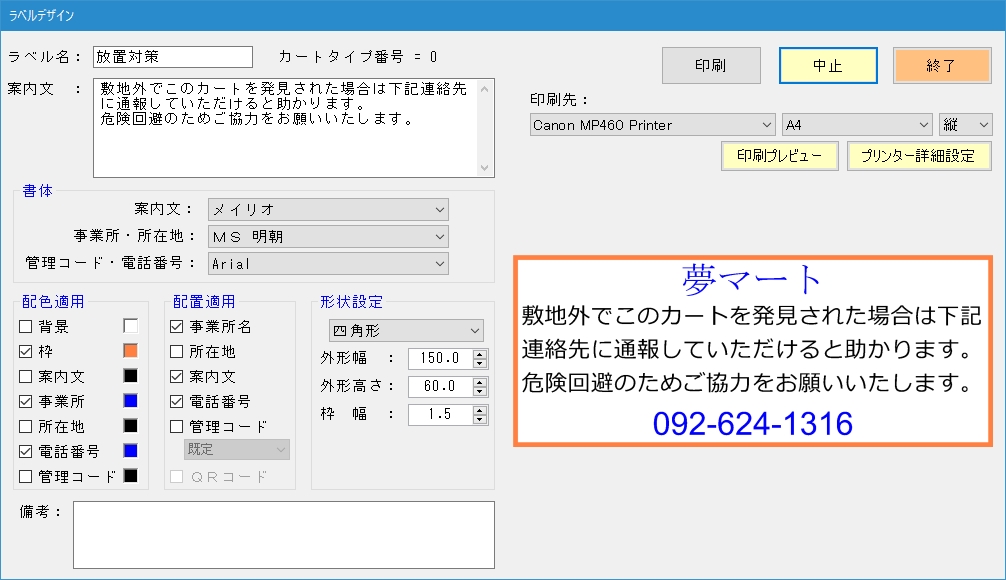Expand the Arial font dropdown
Image resolution: width=1006 pixels, height=580 pixels.
point(328,264)
